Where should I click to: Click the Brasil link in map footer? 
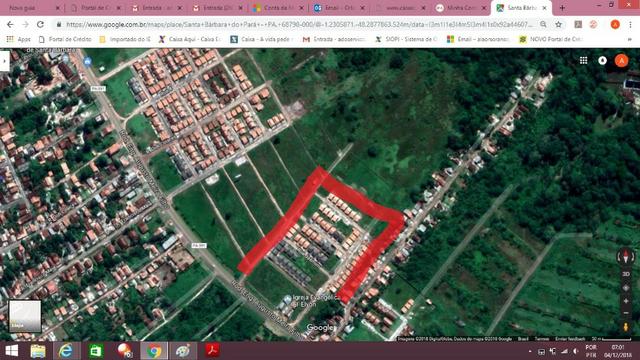coord(523,339)
